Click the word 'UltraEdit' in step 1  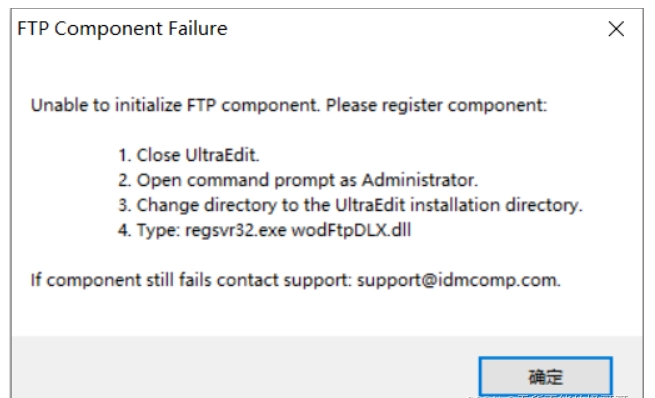point(222,155)
